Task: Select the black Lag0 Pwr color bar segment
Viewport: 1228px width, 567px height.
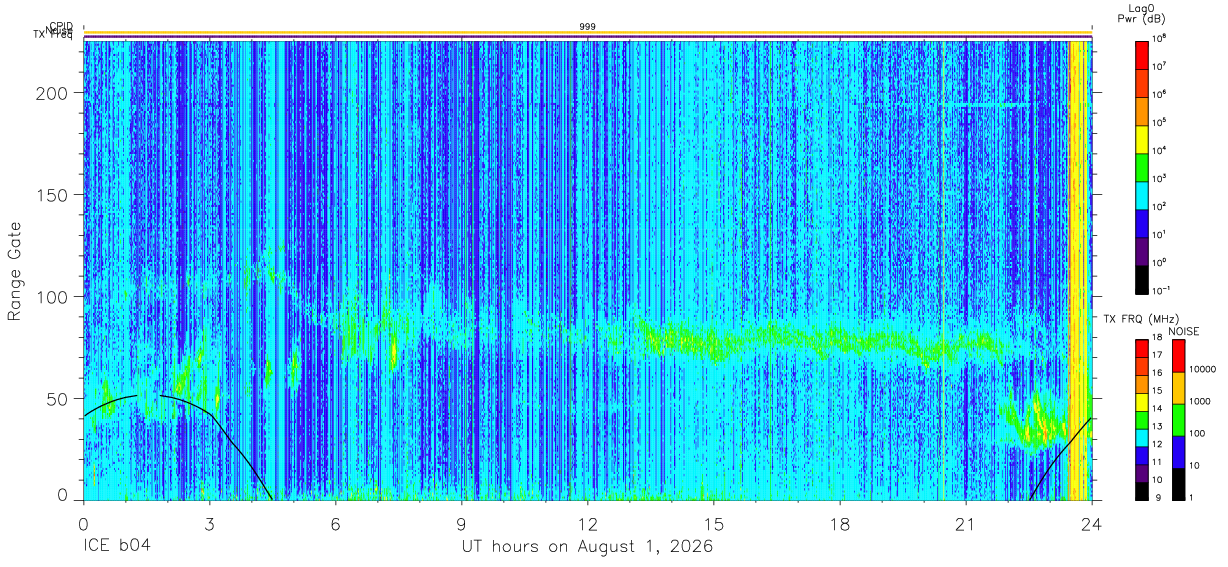Action: [1142, 279]
